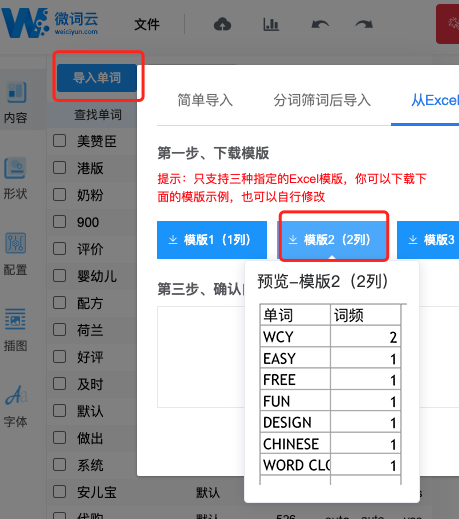Click the 导入单词 button

[x=97, y=78]
